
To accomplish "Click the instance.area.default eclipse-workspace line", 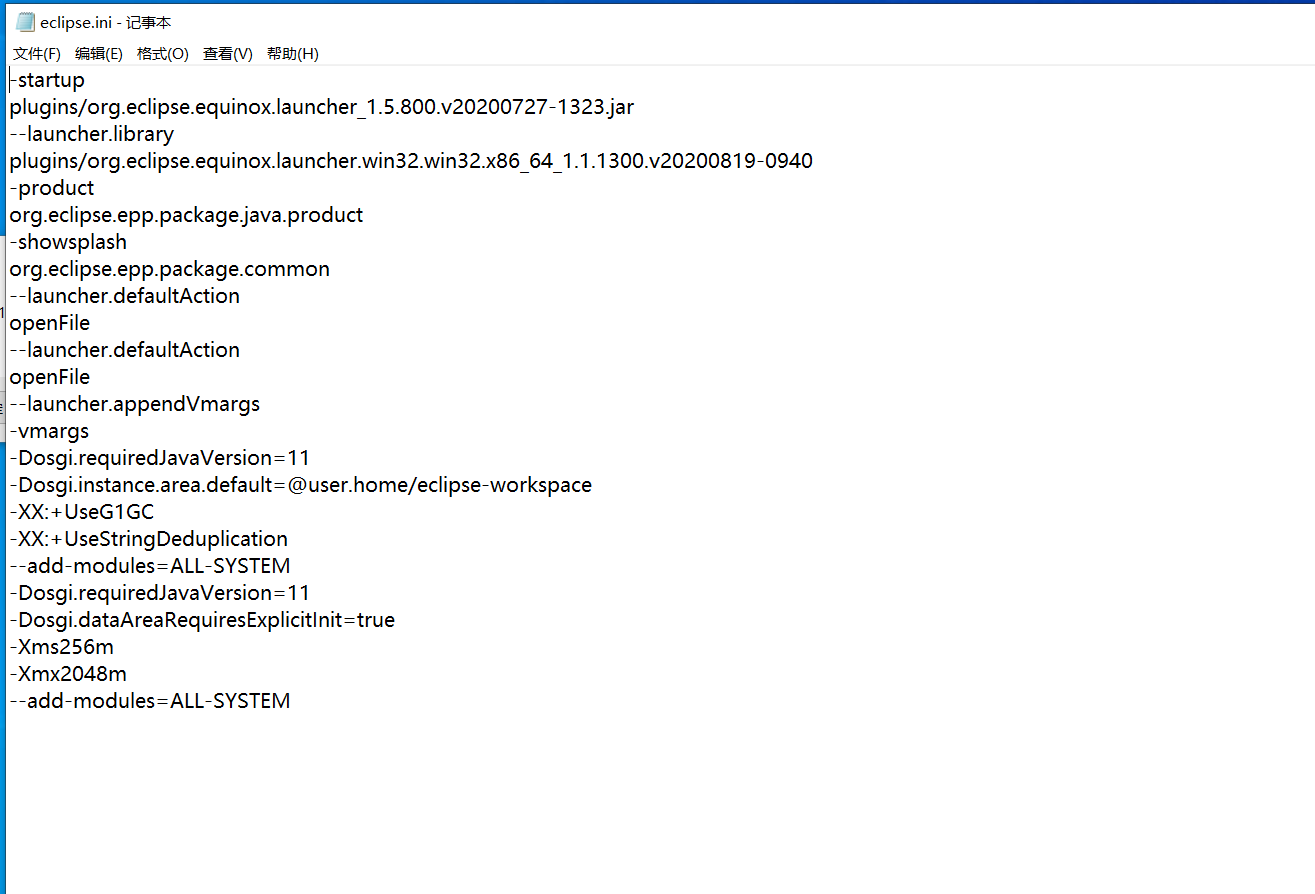I will 301,485.
